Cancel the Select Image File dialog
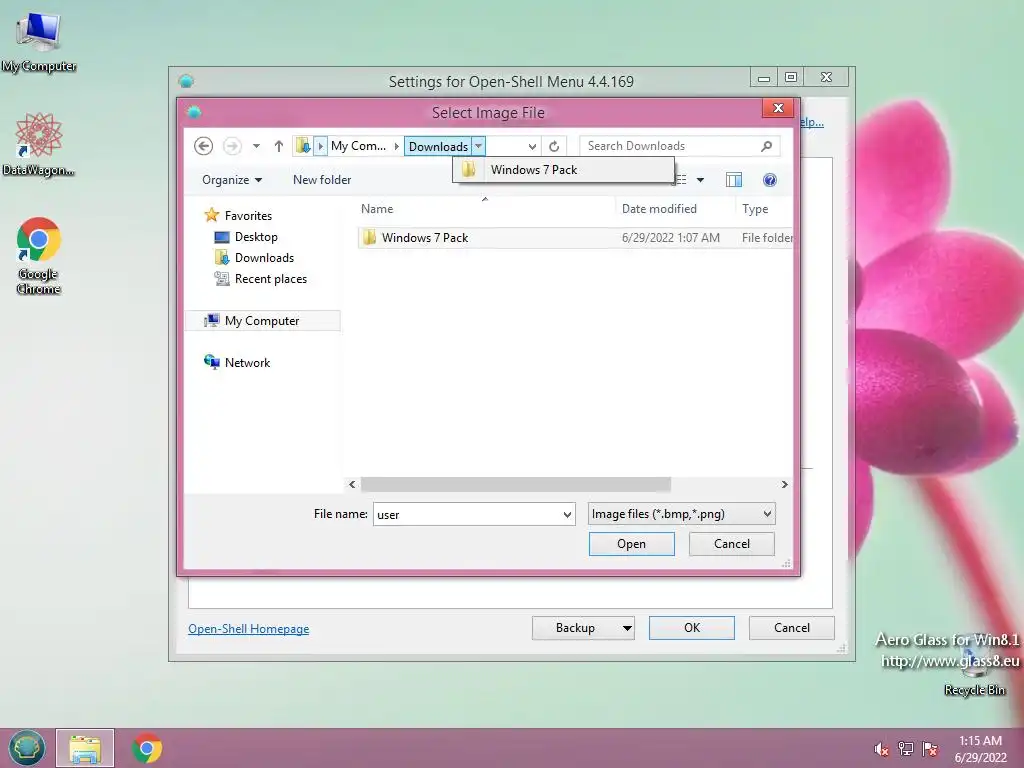1024x768 pixels. (x=731, y=544)
